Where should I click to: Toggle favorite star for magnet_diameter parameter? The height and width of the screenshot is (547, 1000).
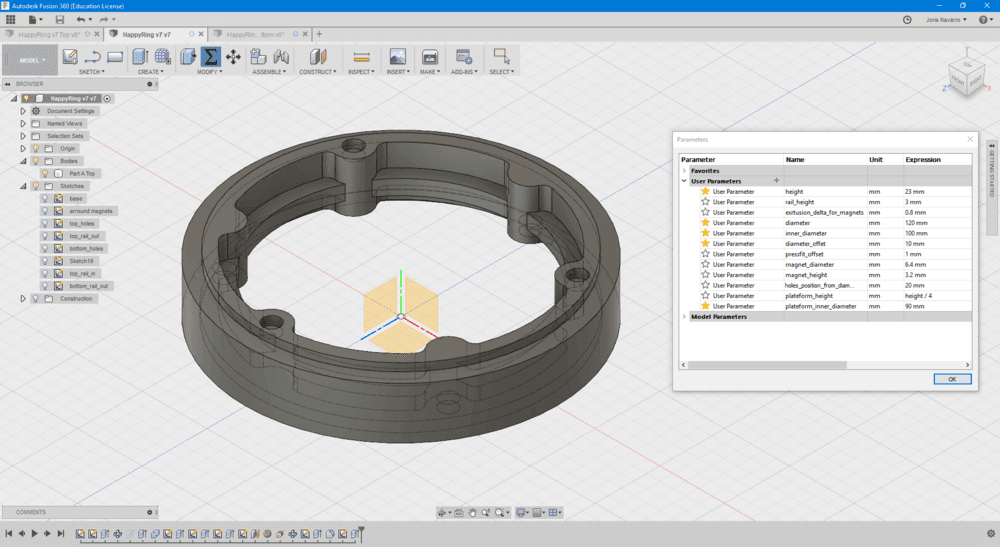coord(705,264)
